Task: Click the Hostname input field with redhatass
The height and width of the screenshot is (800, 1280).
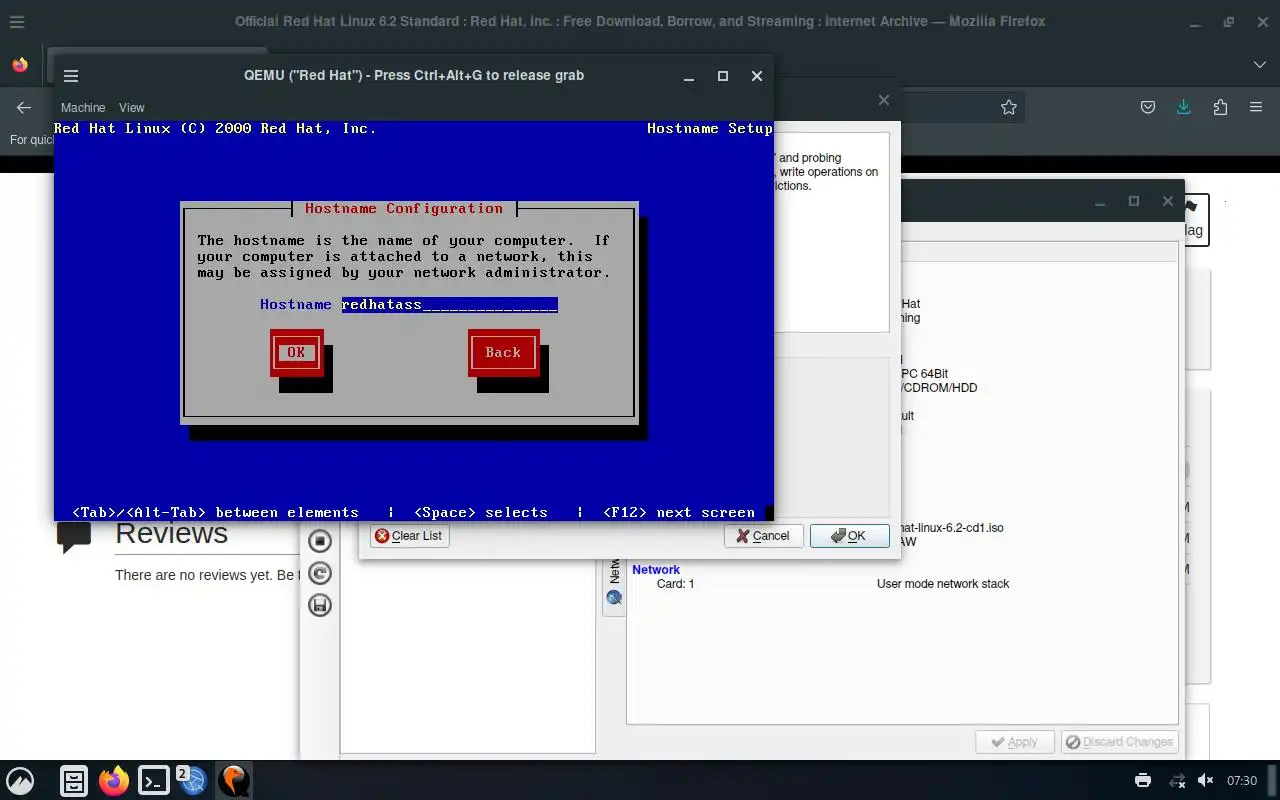Action: (x=449, y=304)
